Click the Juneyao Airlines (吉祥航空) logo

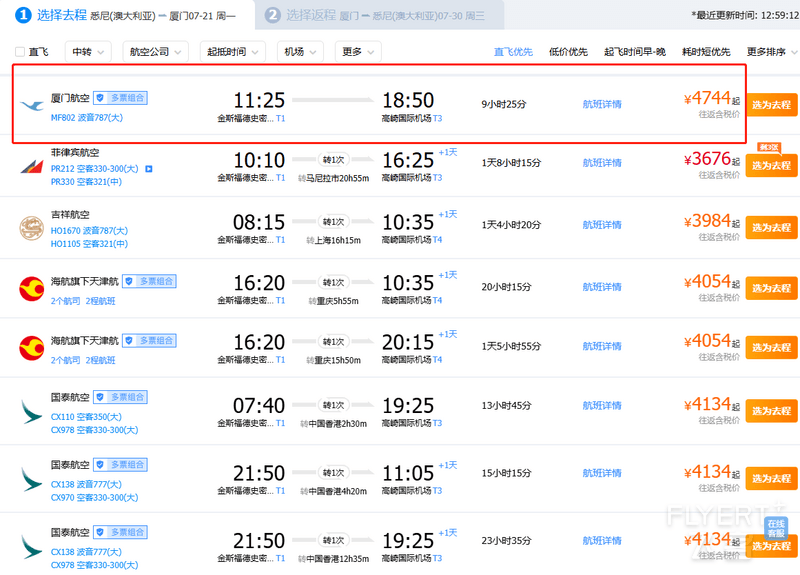(x=32, y=228)
